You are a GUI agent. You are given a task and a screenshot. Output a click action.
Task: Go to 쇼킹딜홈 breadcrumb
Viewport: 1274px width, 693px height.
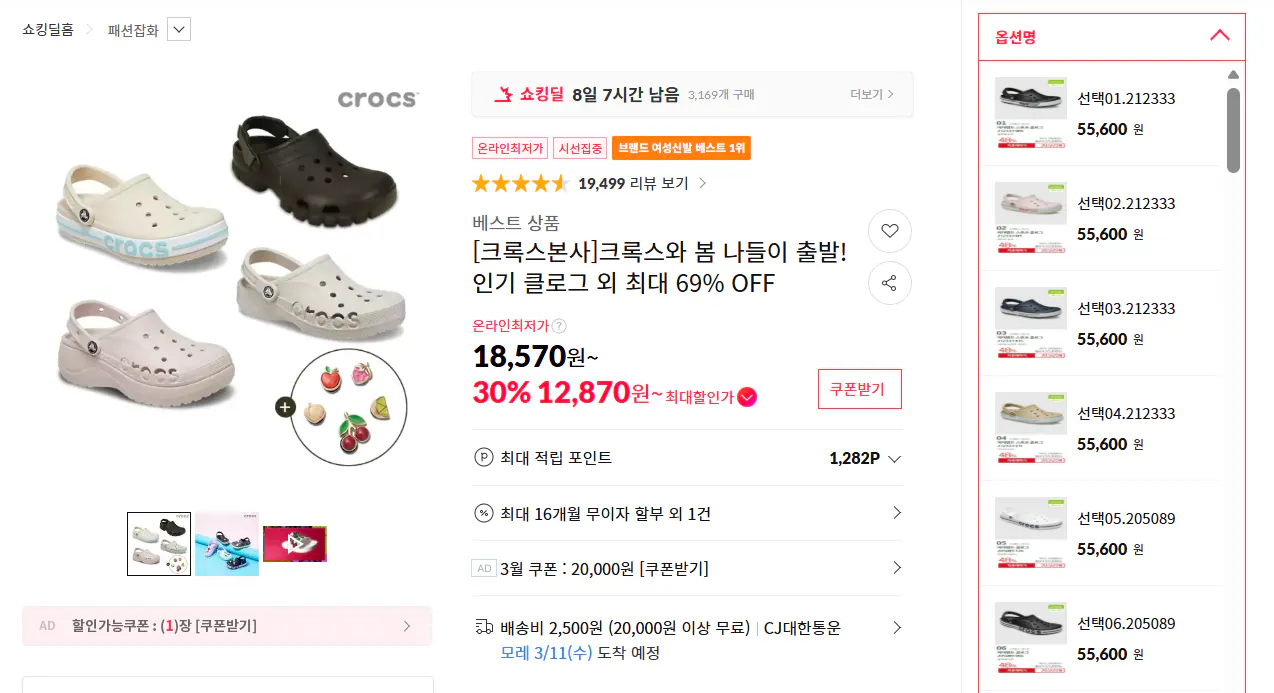(48, 30)
